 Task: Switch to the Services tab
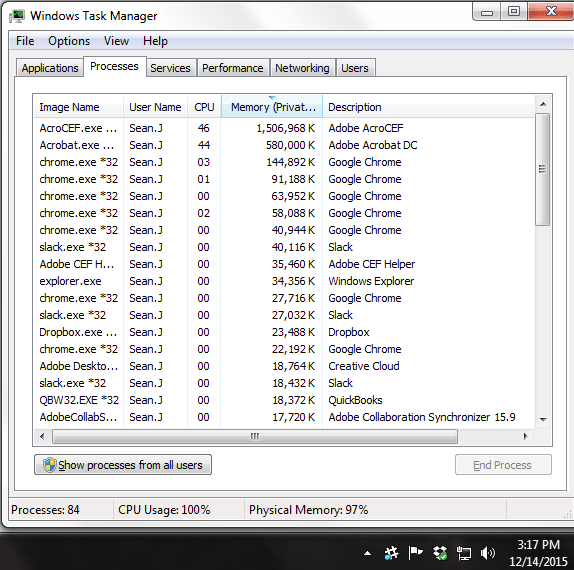[x=171, y=68]
